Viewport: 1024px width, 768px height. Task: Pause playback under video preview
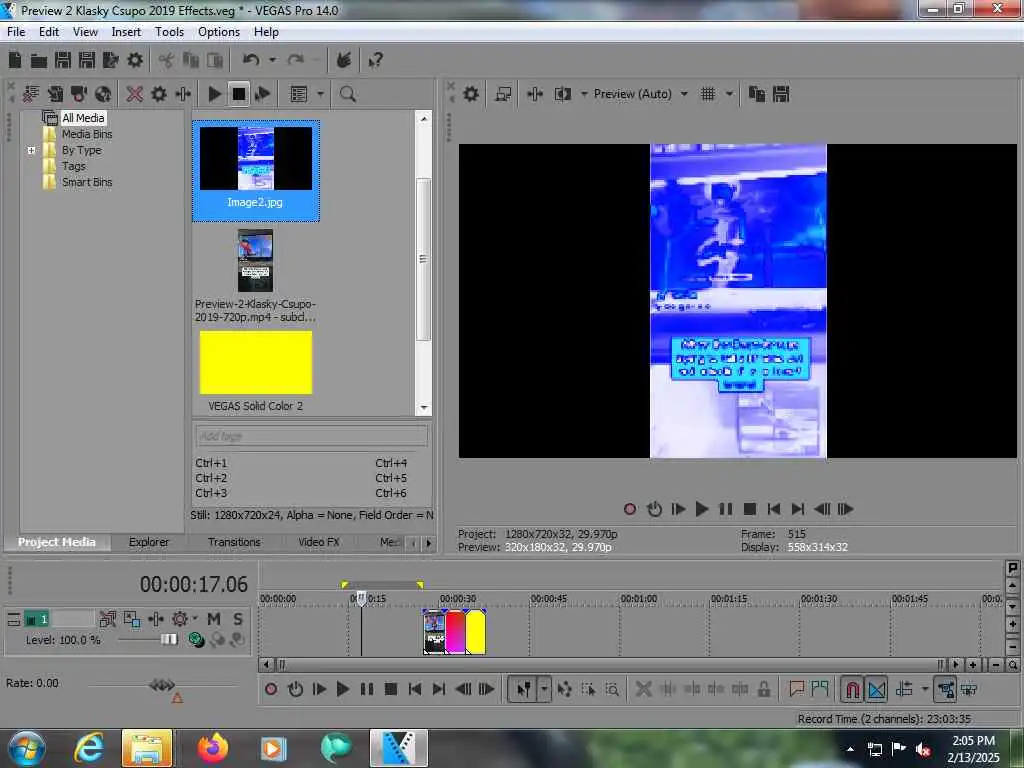coord(726,509)
